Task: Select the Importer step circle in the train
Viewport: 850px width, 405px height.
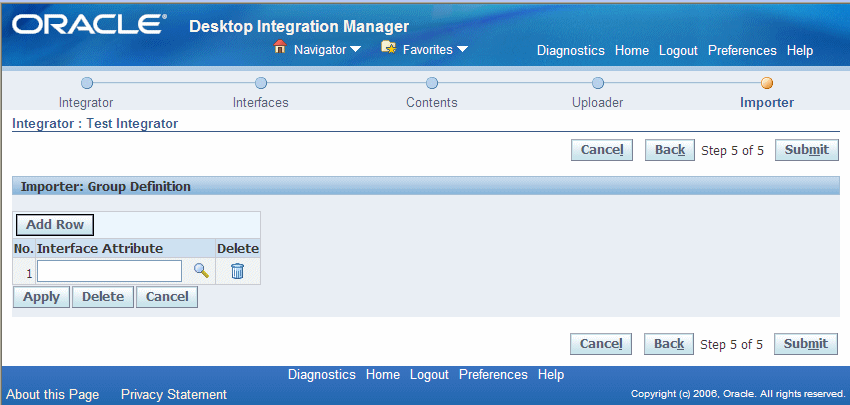Action: [767, 83]
